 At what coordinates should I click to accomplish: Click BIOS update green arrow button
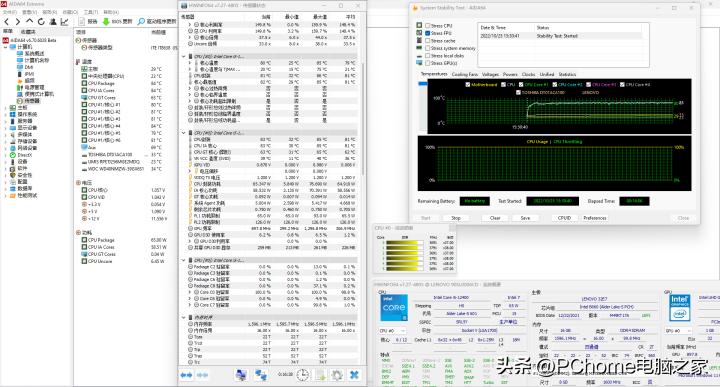(118, 22)
